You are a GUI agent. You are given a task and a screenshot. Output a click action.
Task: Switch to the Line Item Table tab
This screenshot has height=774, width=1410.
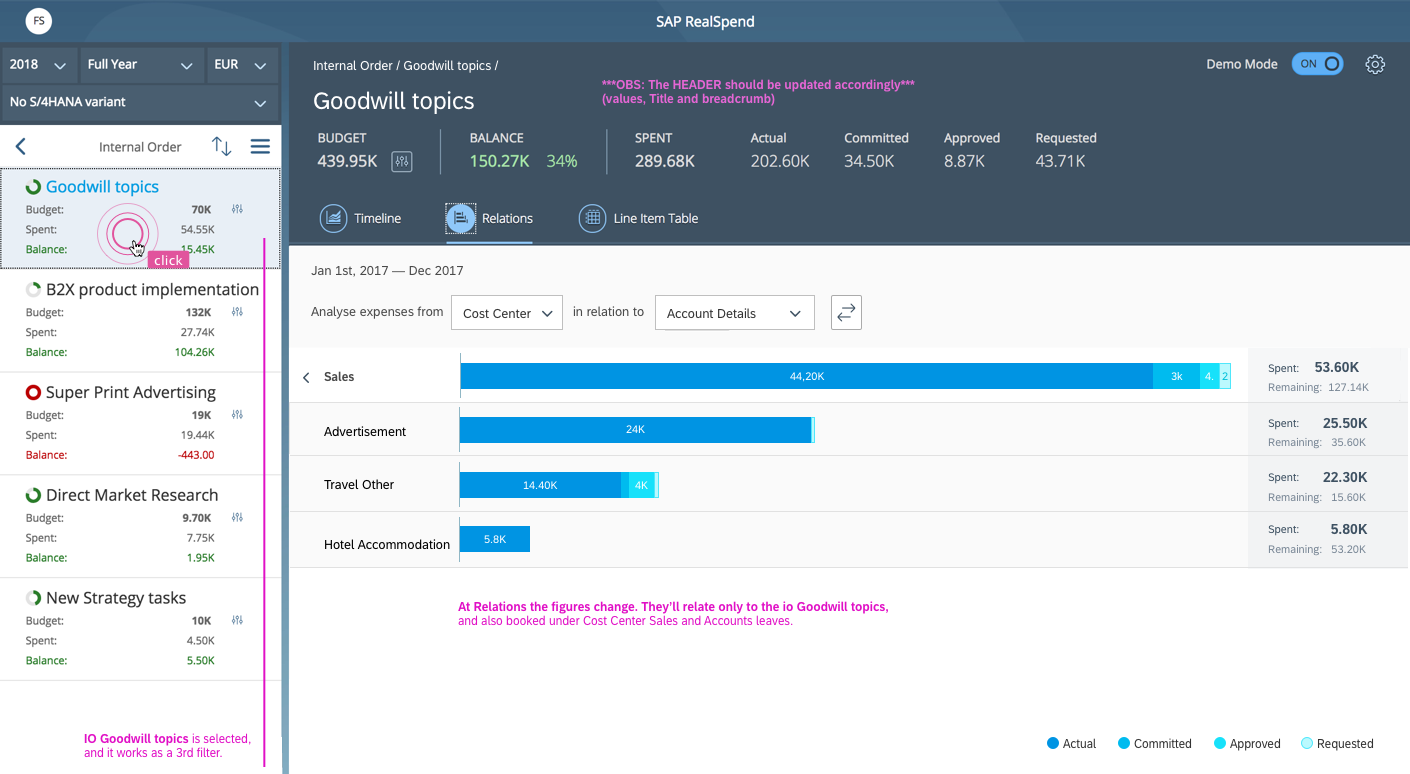point(638,218)
